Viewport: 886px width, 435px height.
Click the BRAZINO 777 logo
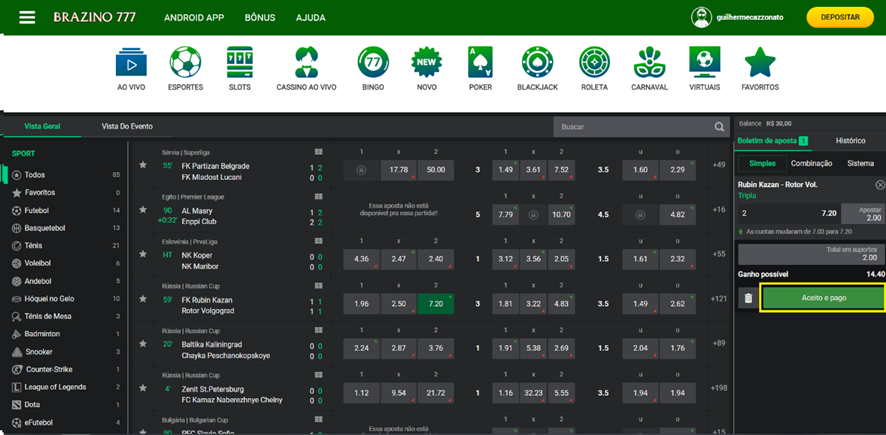[94, 18]
